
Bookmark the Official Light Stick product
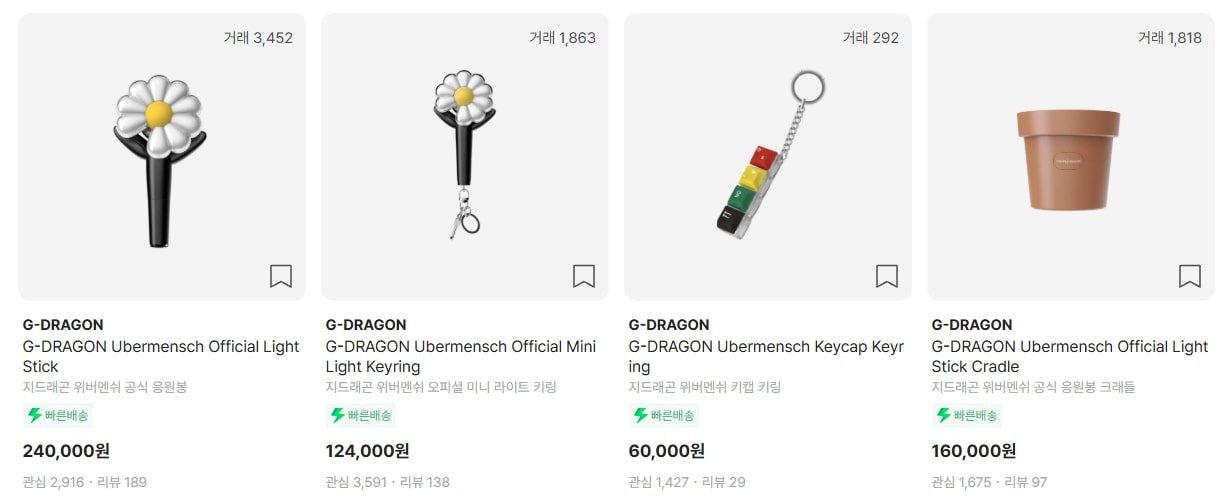(x=281, y=276)
